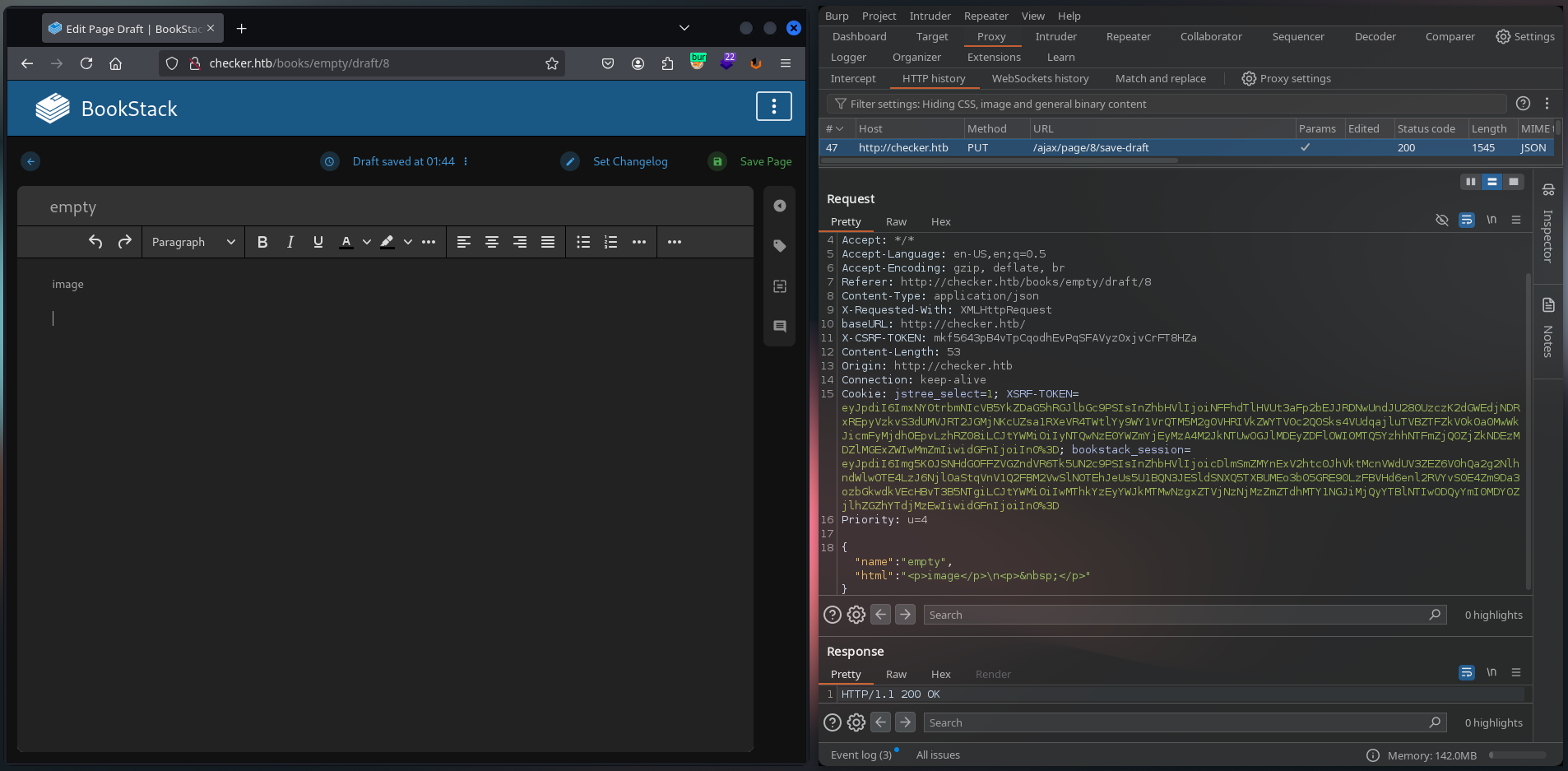Switch to Decoder tab

click(1375, 36)
